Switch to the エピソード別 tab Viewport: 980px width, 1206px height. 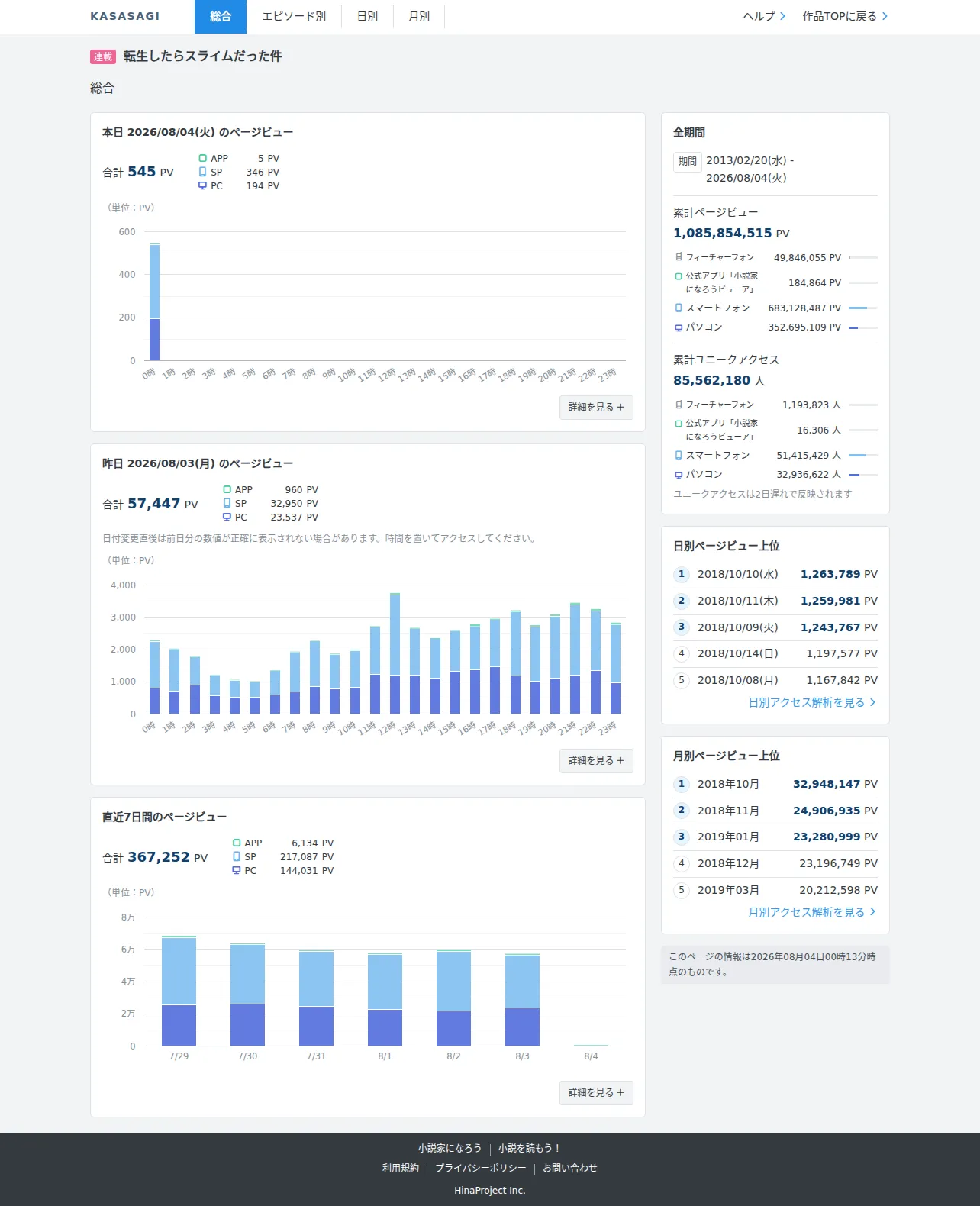(x=294, y=16)
